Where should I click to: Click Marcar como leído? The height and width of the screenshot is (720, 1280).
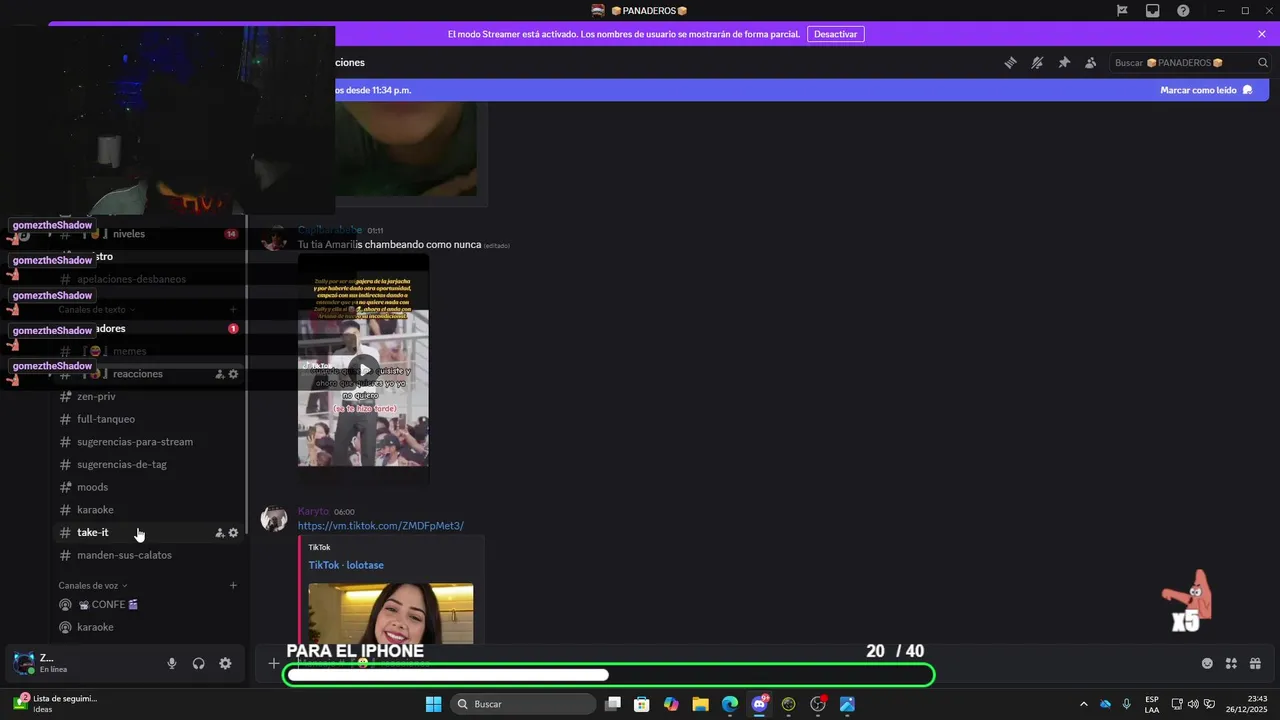[1206, 90]
